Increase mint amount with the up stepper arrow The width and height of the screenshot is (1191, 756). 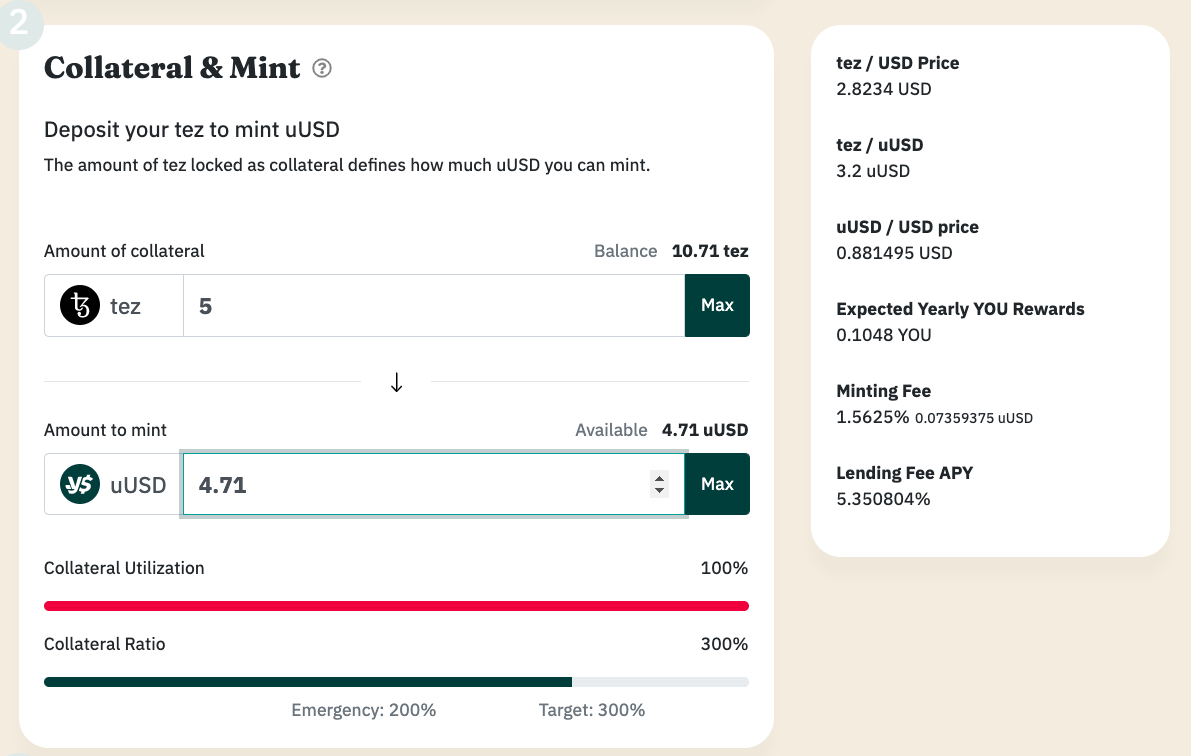(659, 478)
